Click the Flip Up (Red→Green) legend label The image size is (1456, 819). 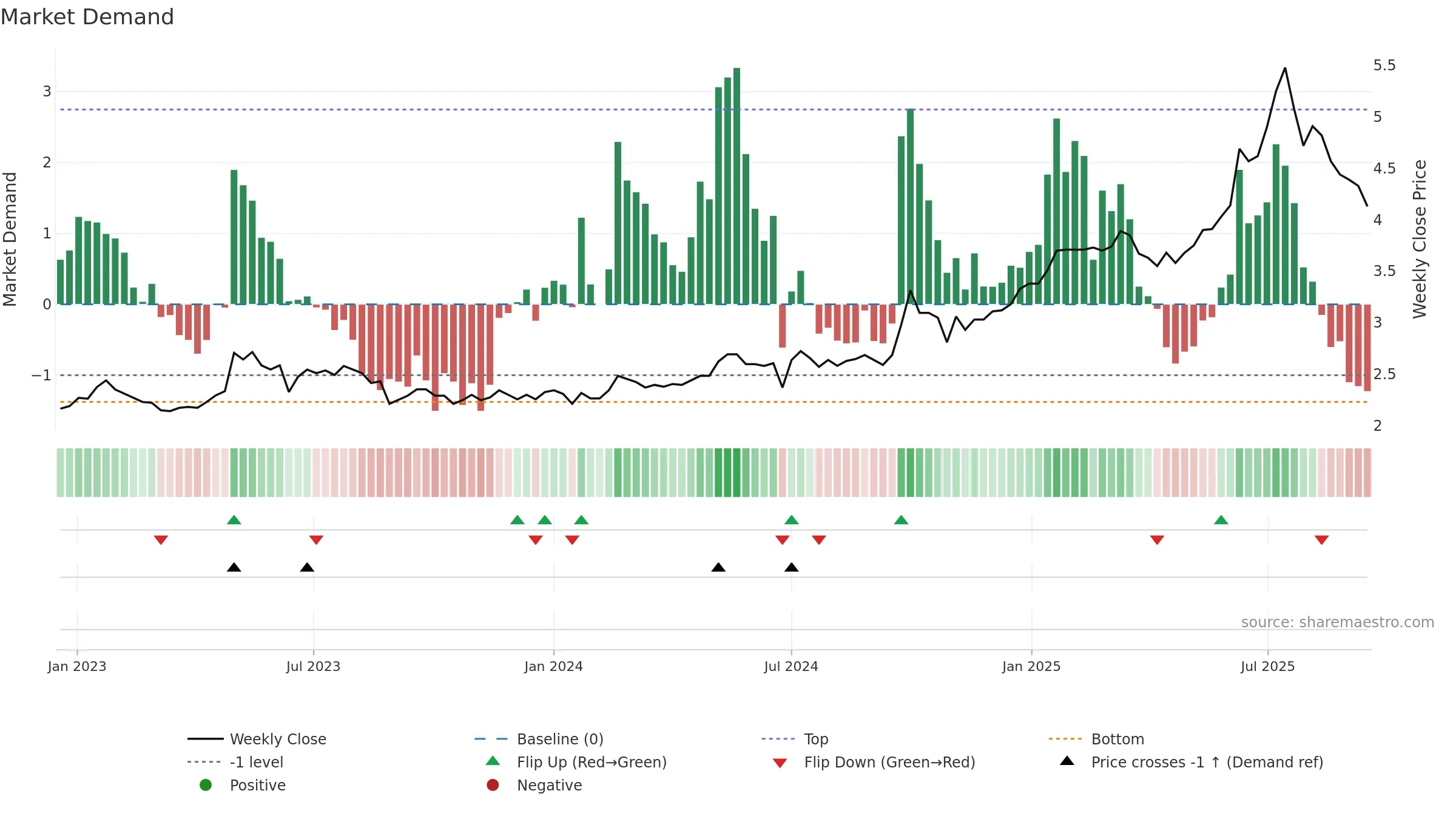pyautogui.click(x=591, y=762)
